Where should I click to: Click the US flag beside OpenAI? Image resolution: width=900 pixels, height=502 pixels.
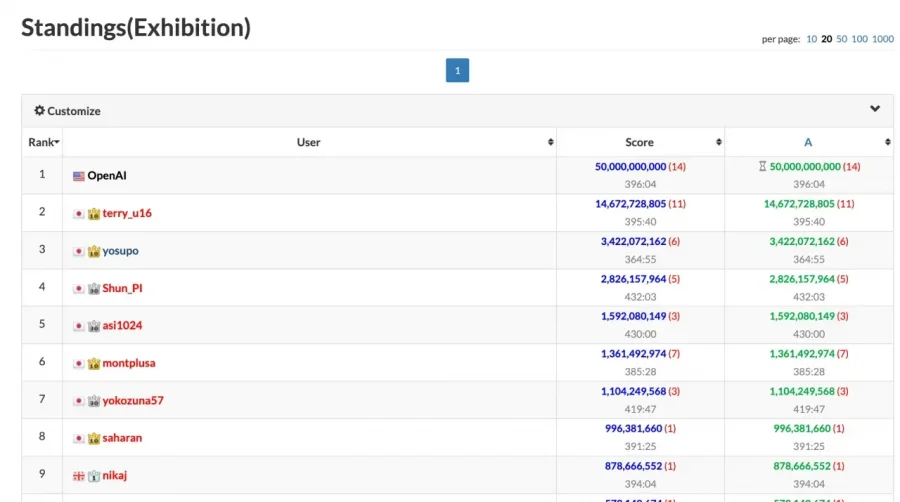click(79, 176)
